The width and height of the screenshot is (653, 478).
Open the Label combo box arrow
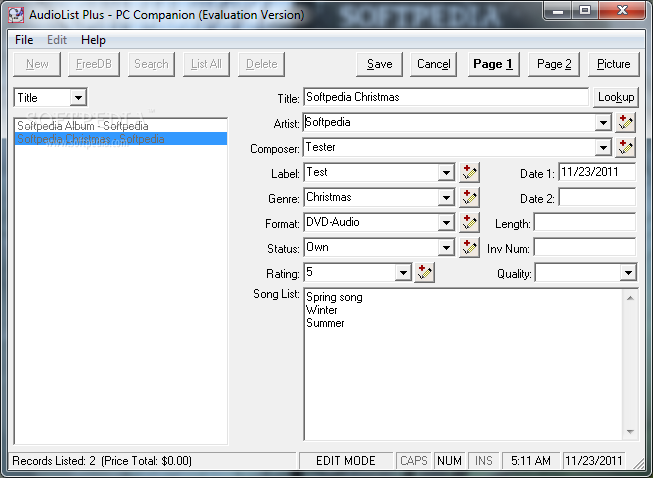pyautogui.click(x=446, y=172)
